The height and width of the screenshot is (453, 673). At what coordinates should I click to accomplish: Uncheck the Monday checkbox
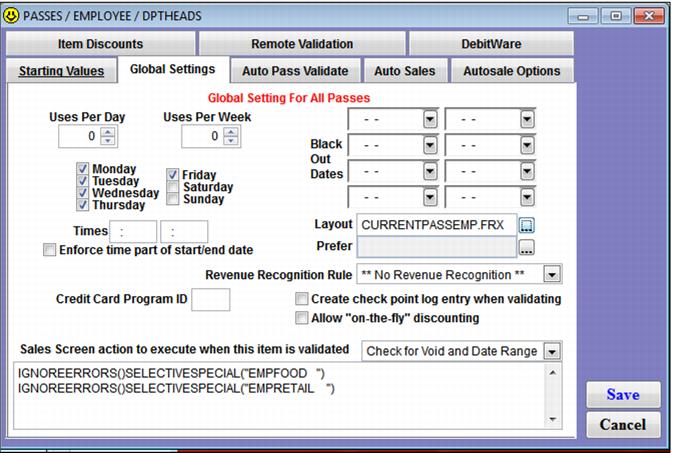click(83, 169)
